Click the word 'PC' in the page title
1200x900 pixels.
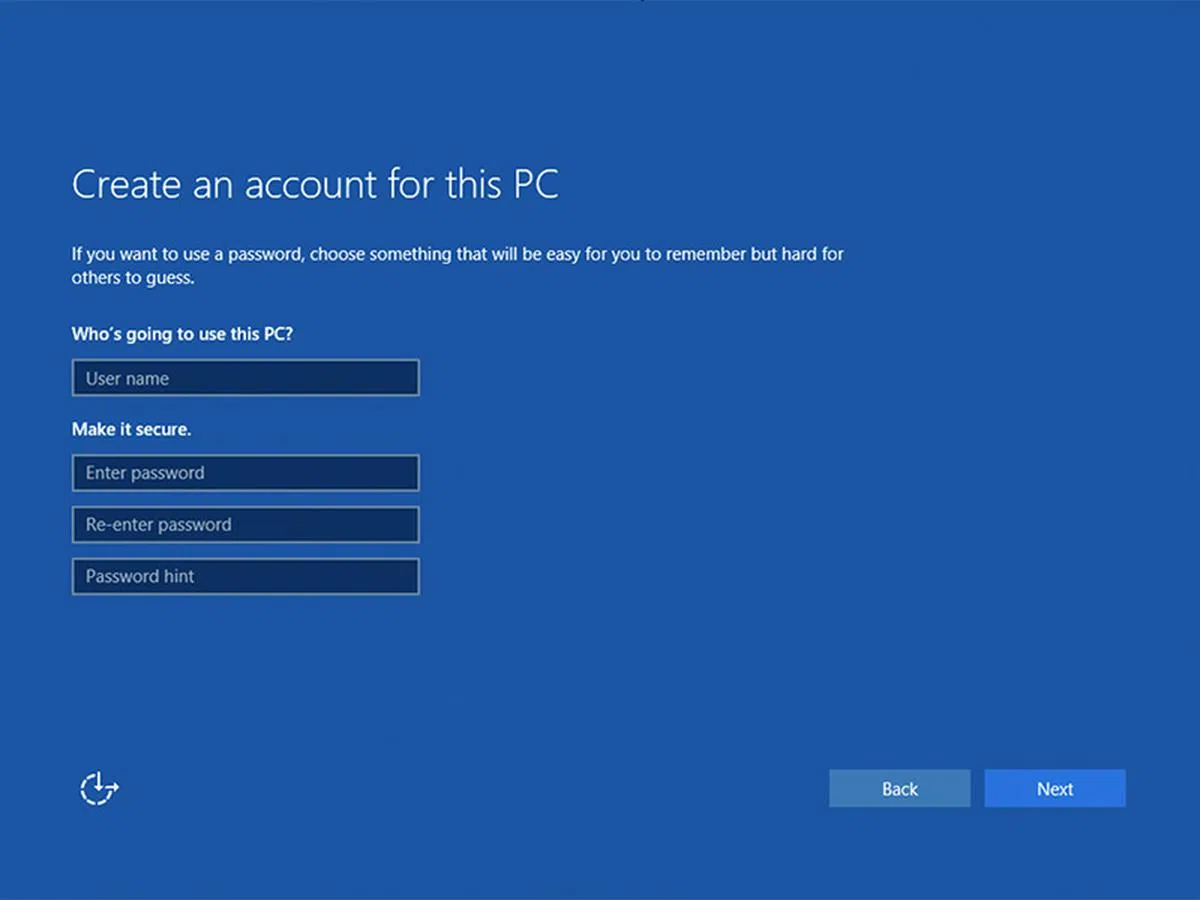click(x=534, y=185)
